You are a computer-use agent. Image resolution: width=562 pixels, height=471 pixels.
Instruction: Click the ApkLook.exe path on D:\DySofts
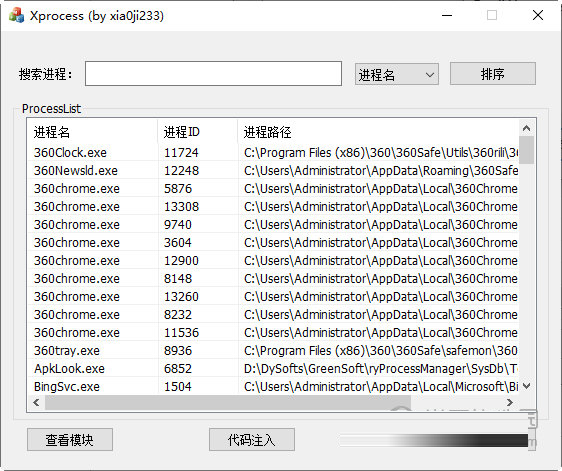[x=381, y=368]
